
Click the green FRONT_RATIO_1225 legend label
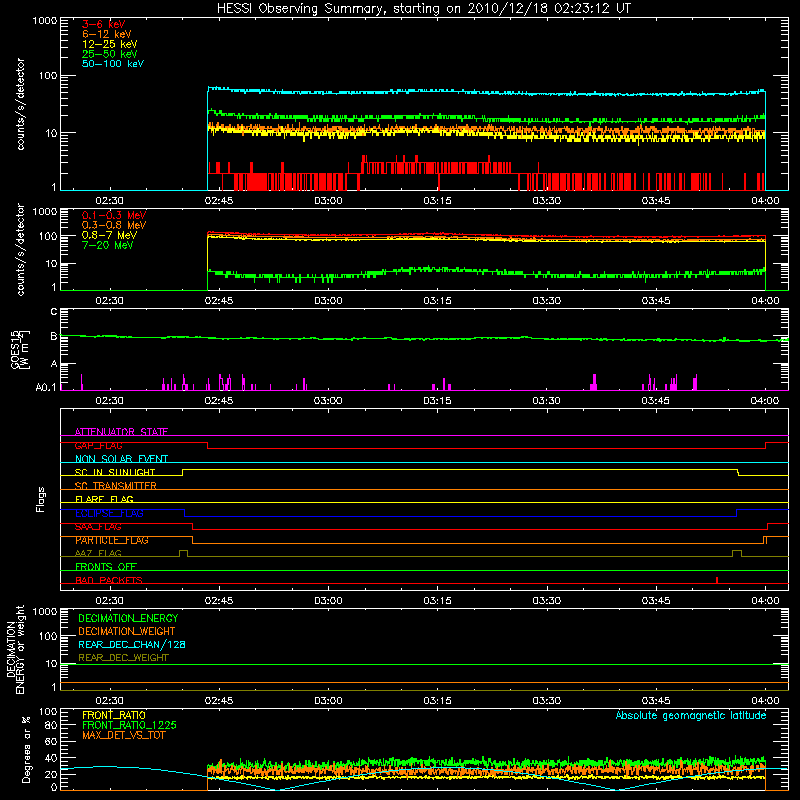[129, 725]
